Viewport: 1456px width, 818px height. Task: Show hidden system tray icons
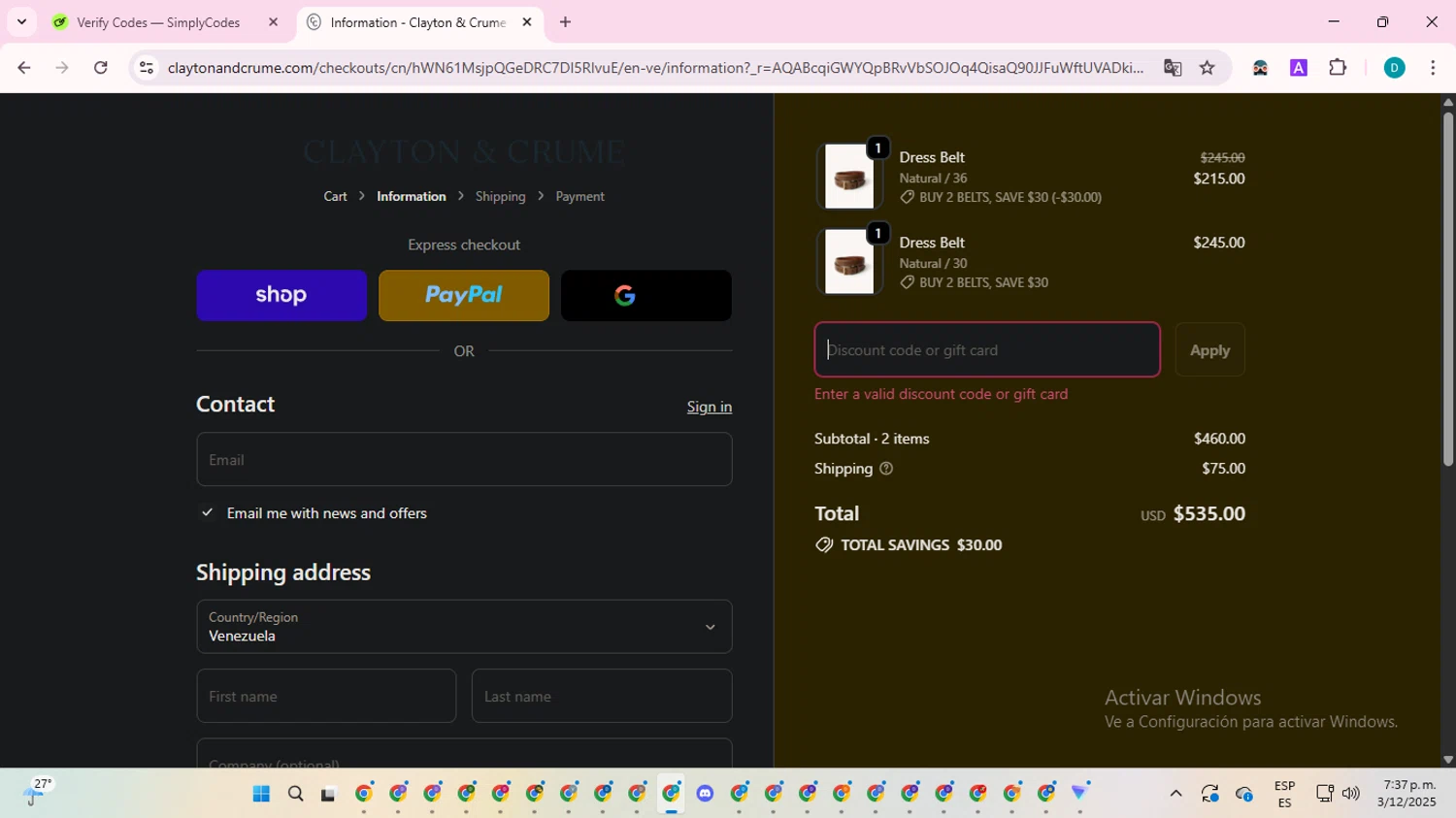(1175, 794)
